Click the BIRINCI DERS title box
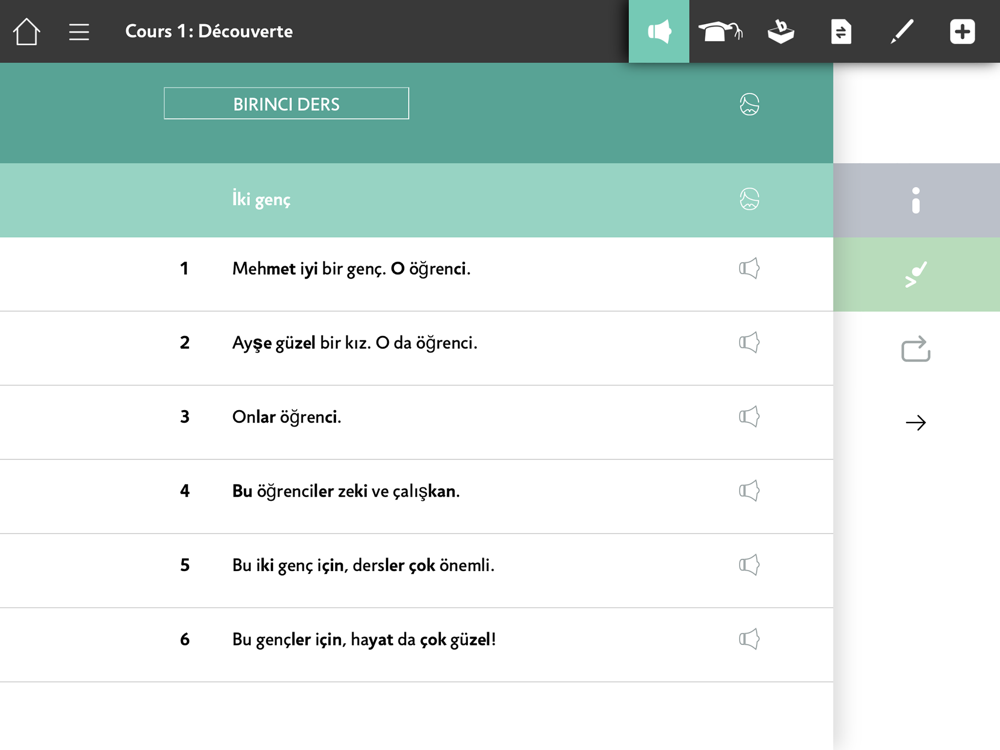Image resolution: width=1000 pixels, height=750 pixels. (x=286, y=103)
